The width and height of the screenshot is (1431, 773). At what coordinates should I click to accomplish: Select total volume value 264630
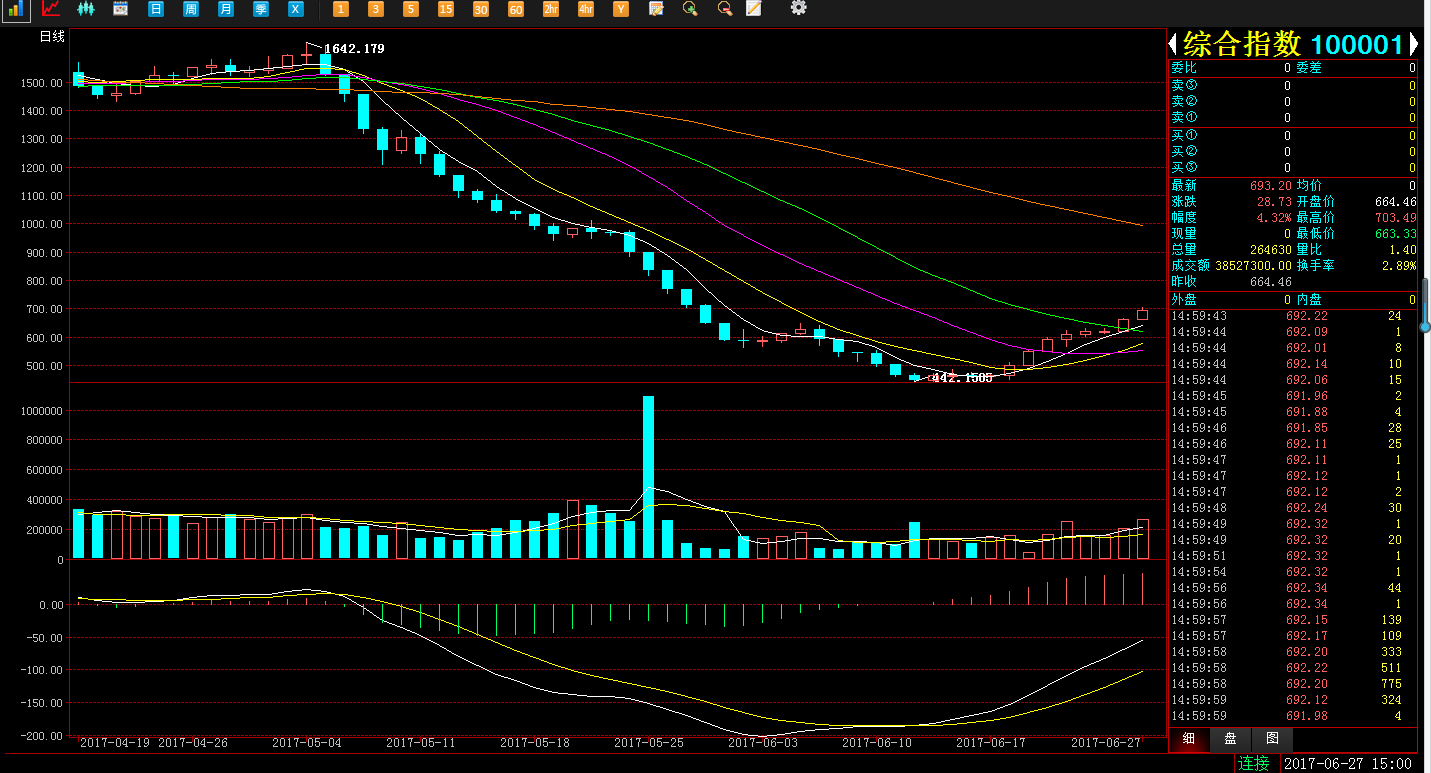(x=1270, y=250)
